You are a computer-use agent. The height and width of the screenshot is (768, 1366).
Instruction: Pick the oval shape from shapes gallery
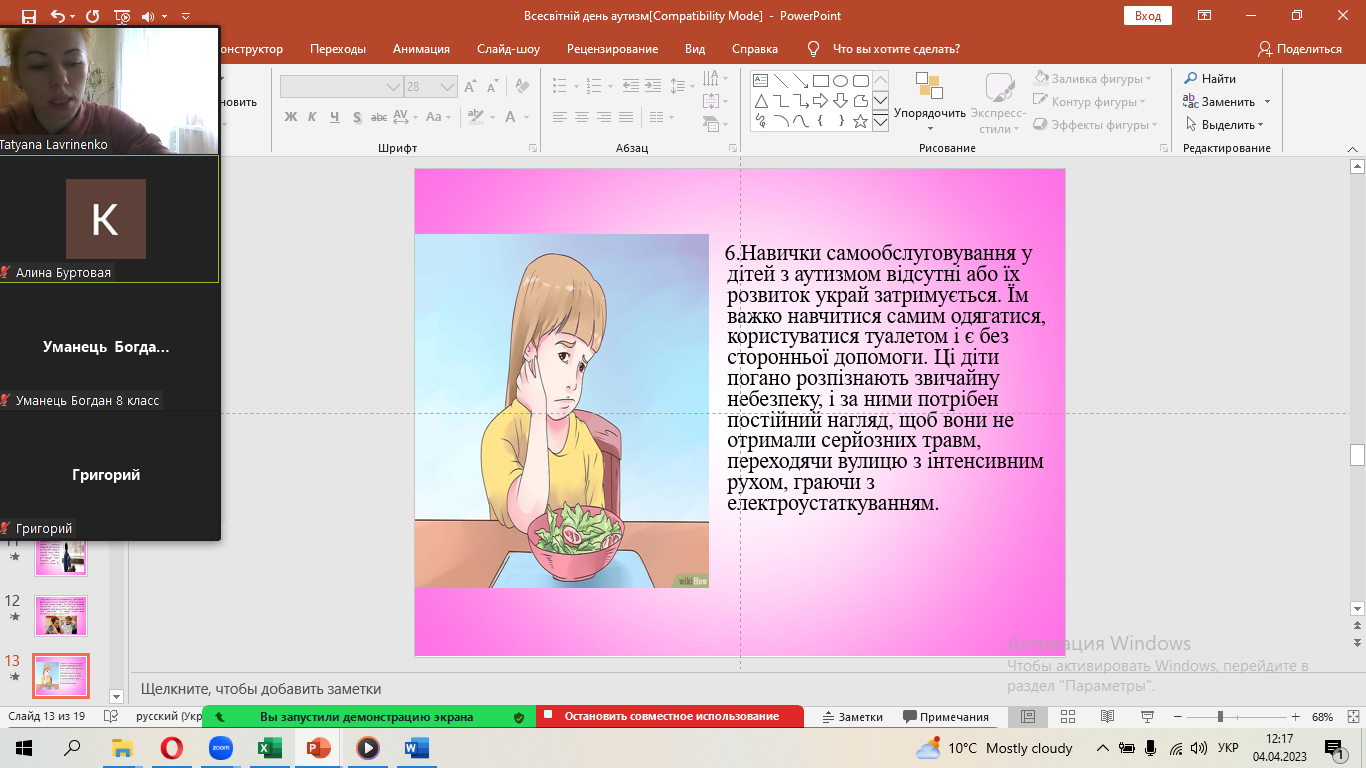(x=840, y=81)
